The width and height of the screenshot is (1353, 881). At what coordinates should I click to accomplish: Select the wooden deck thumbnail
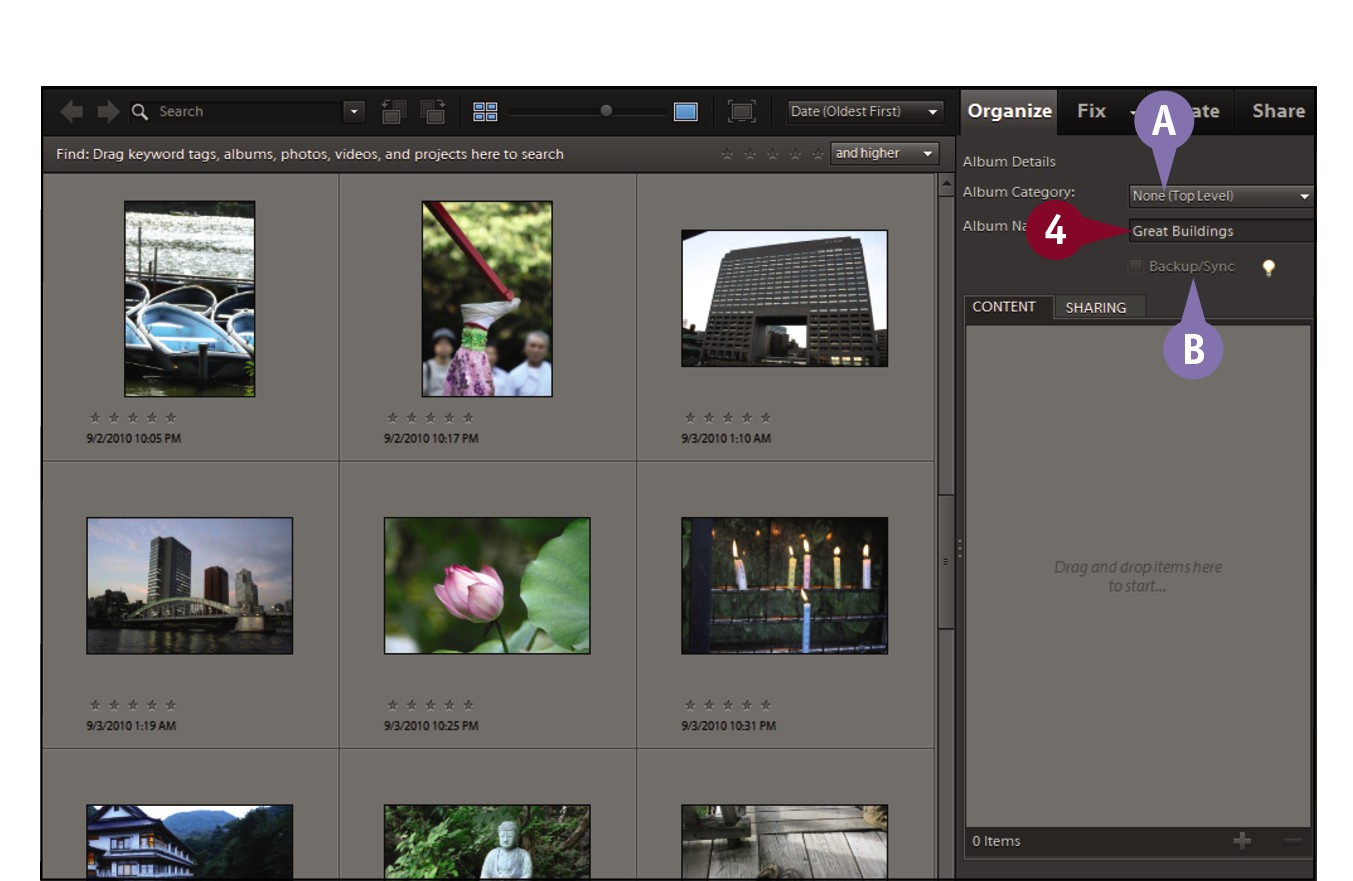click(784, 842)
